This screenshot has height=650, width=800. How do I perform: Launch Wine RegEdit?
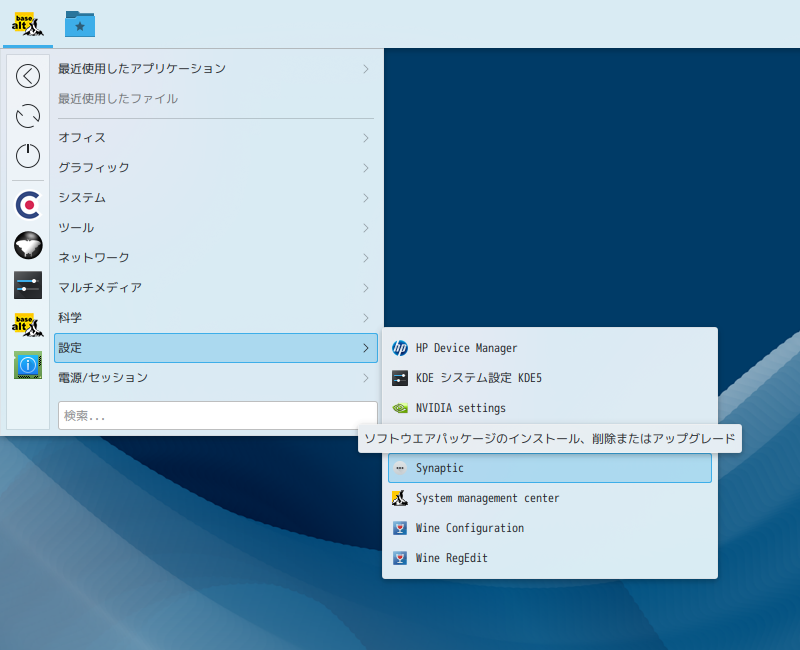[x=550, y=558]
